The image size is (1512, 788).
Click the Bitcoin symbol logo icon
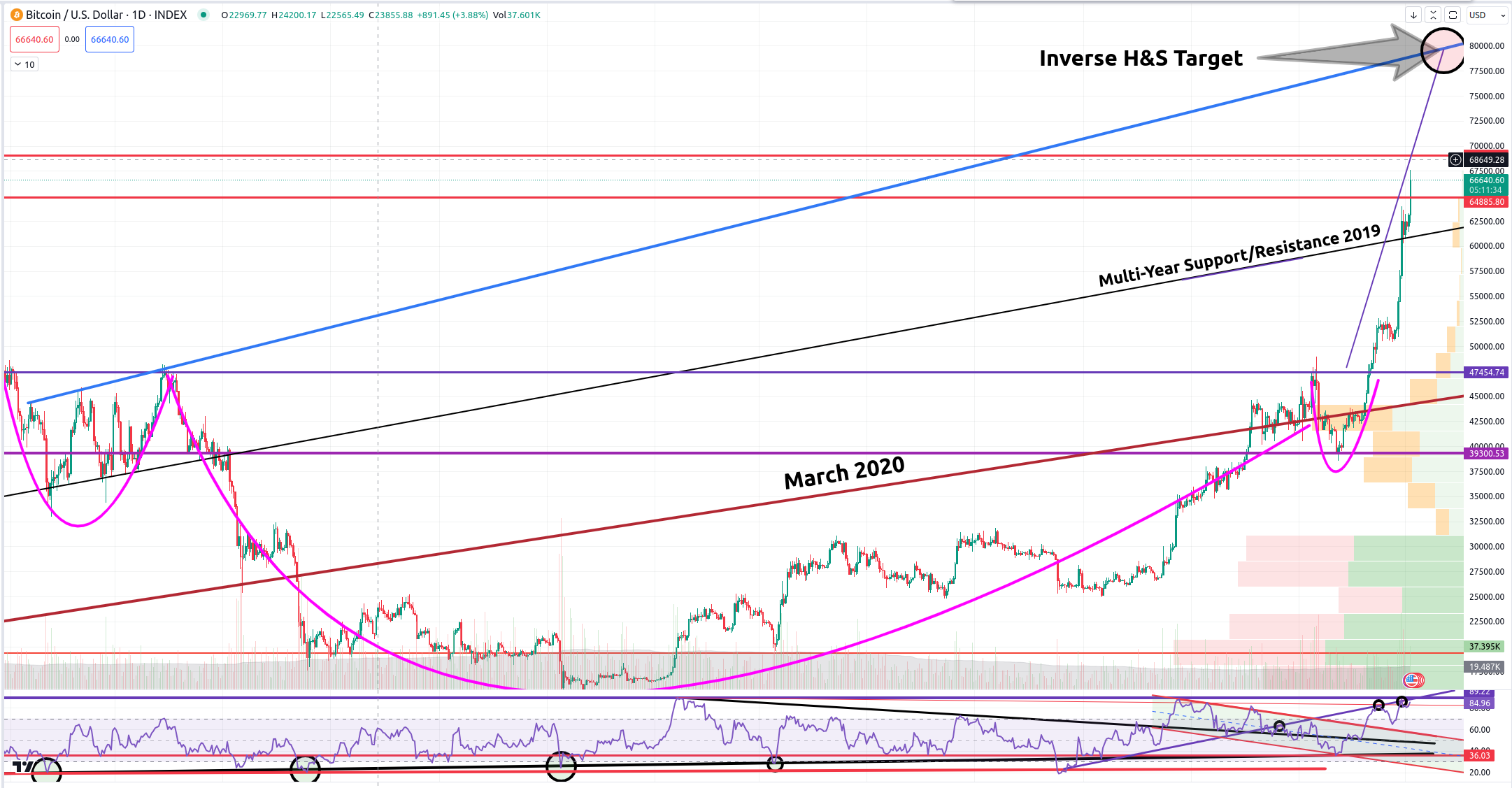(17, 15)
